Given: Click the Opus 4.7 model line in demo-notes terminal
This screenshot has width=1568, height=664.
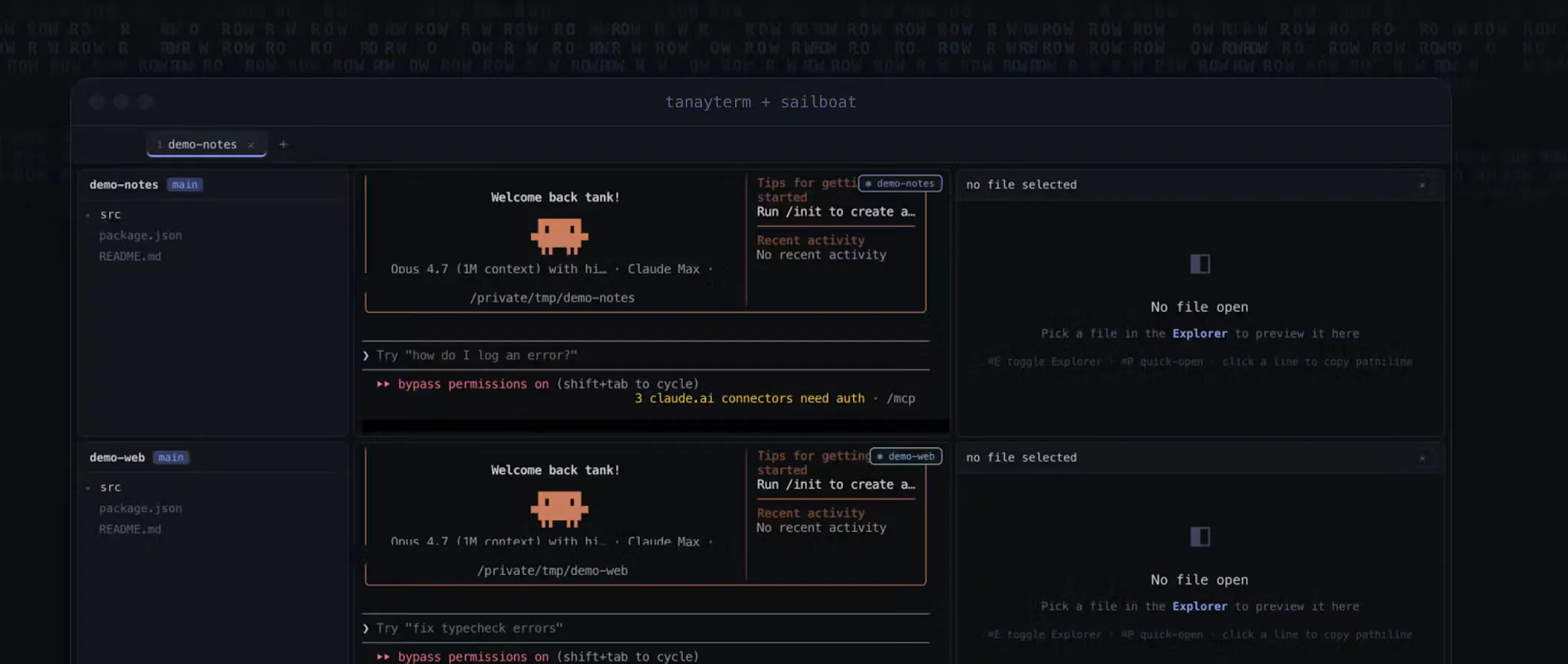Looking at the screenshot, I should (x=552, y=269).
